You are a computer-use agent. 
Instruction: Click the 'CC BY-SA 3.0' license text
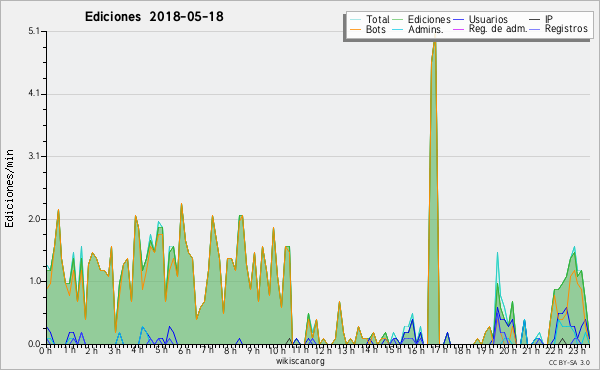(569, 363)
